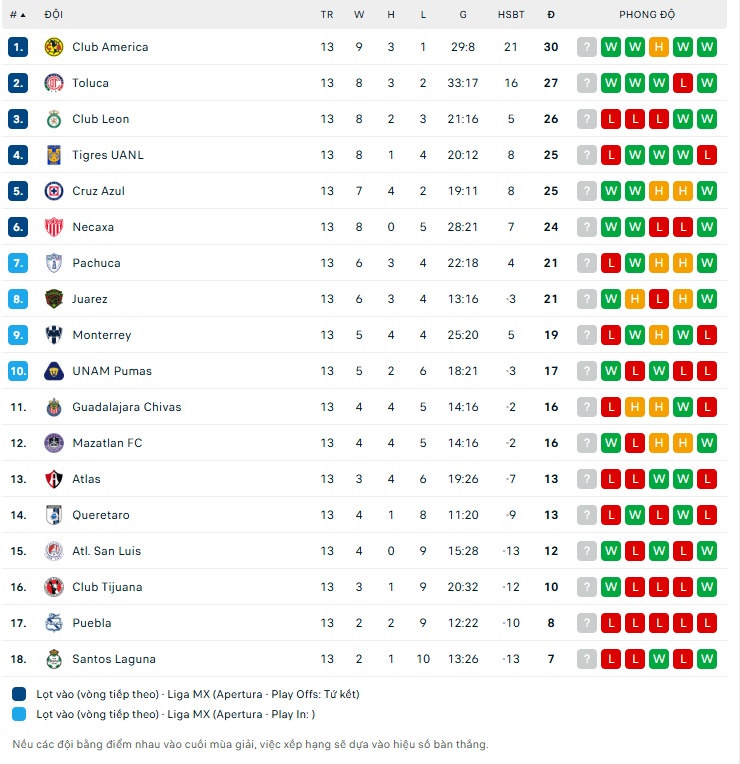This screenshot has width=740, height=764.
Task: Click Club America's orange H form badge
Action: click(659, 47)
